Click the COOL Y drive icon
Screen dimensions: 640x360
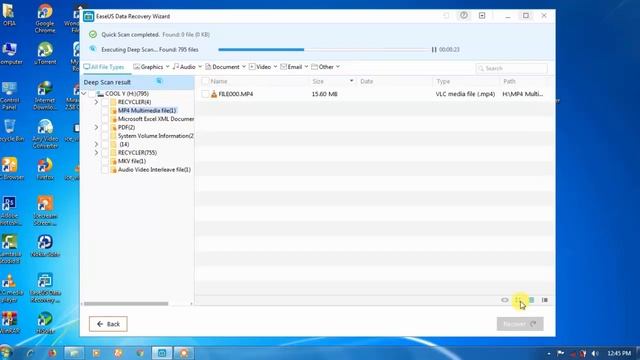(100, 94)
